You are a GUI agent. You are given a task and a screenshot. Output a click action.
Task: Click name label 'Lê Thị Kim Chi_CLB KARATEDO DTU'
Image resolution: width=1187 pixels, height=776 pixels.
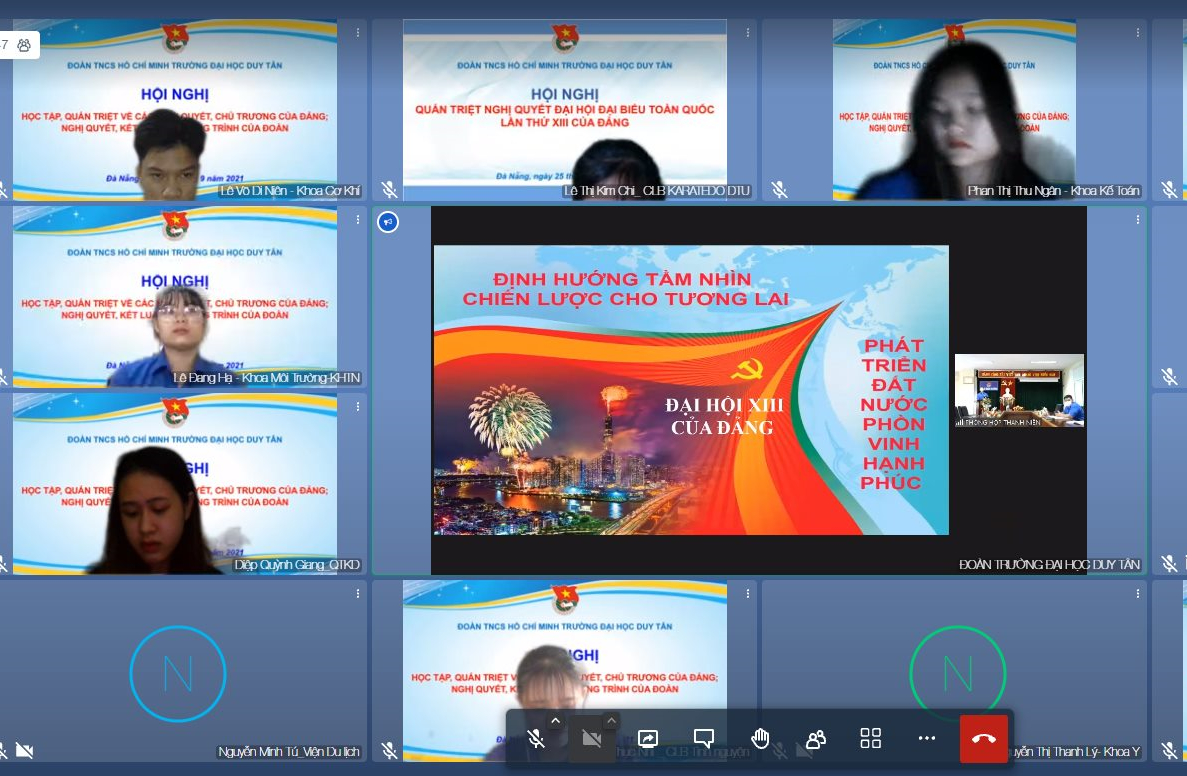tap(656, 191)
